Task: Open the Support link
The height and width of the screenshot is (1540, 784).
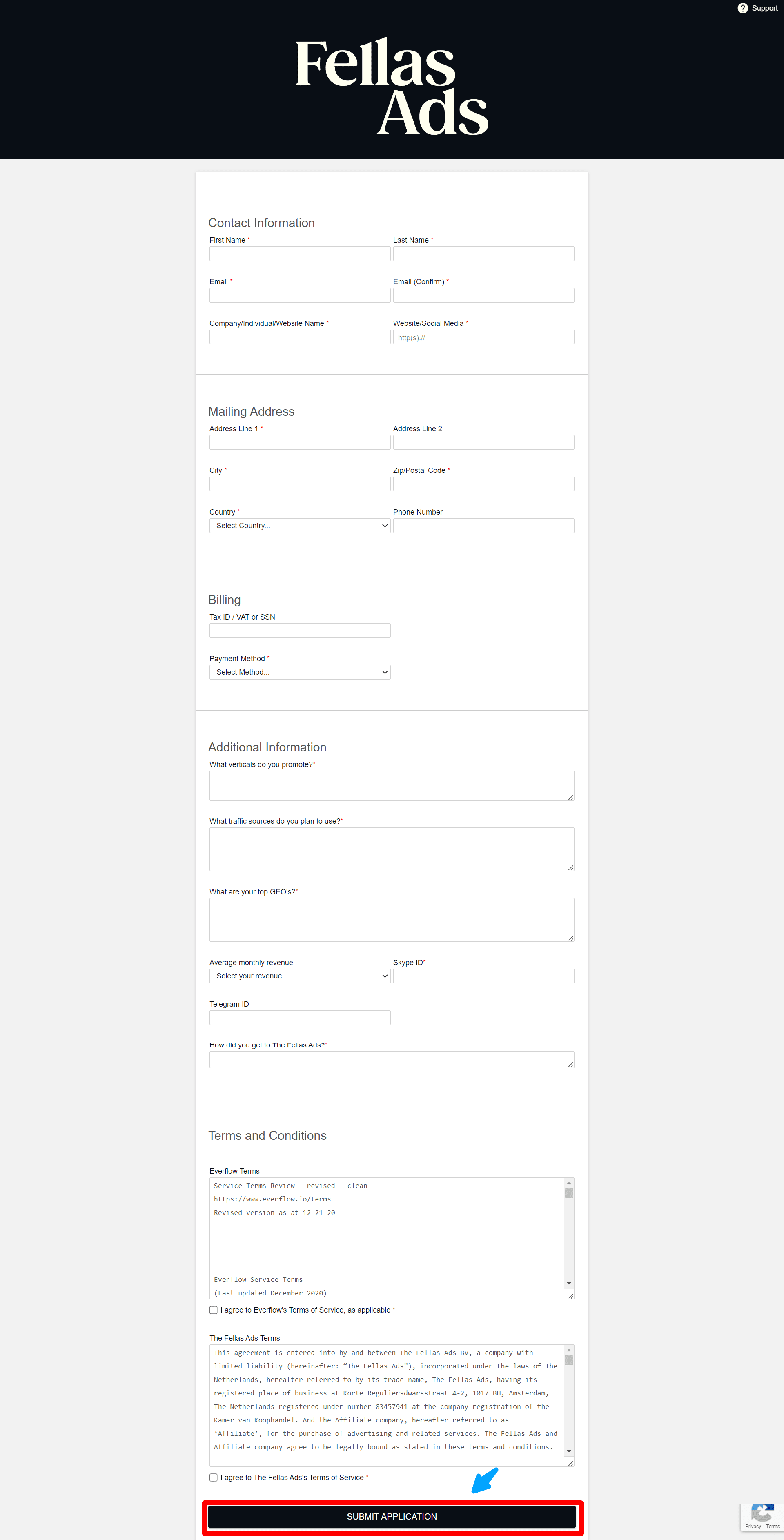Action: 764,8
